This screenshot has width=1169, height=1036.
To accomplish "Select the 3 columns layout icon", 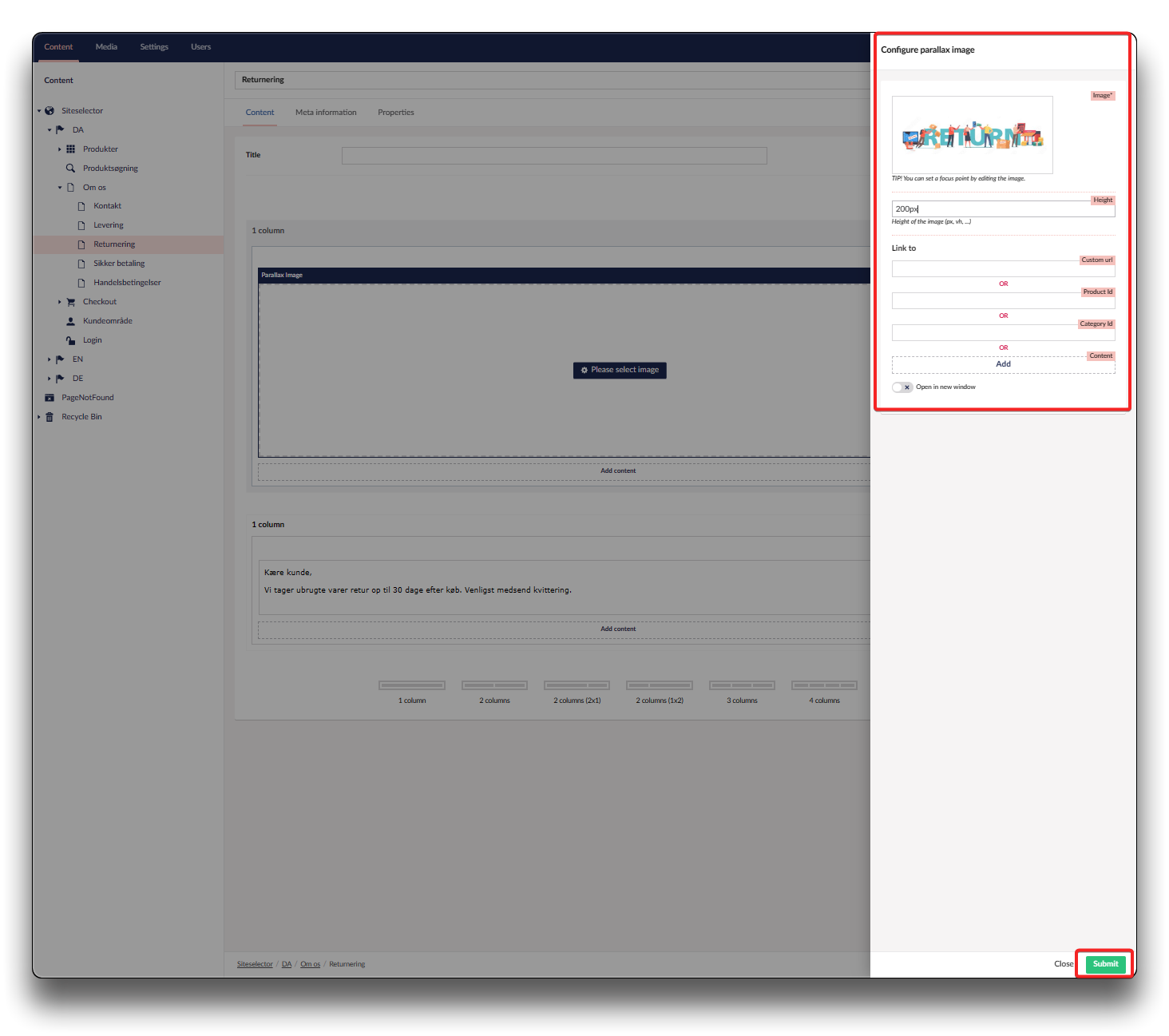I will pyautogui.click(x=742, y=685).
